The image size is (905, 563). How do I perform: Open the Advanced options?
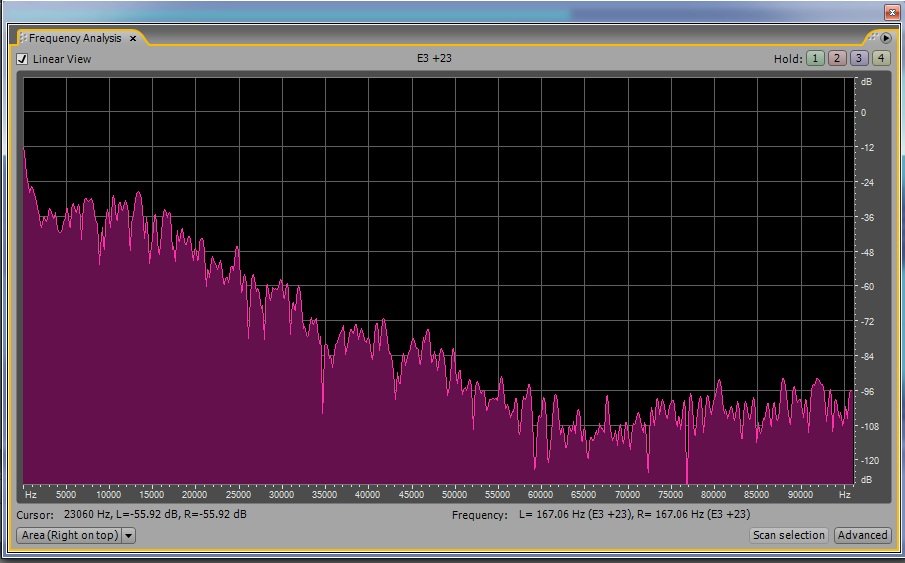pyautogui.click(x=862, y=535)
